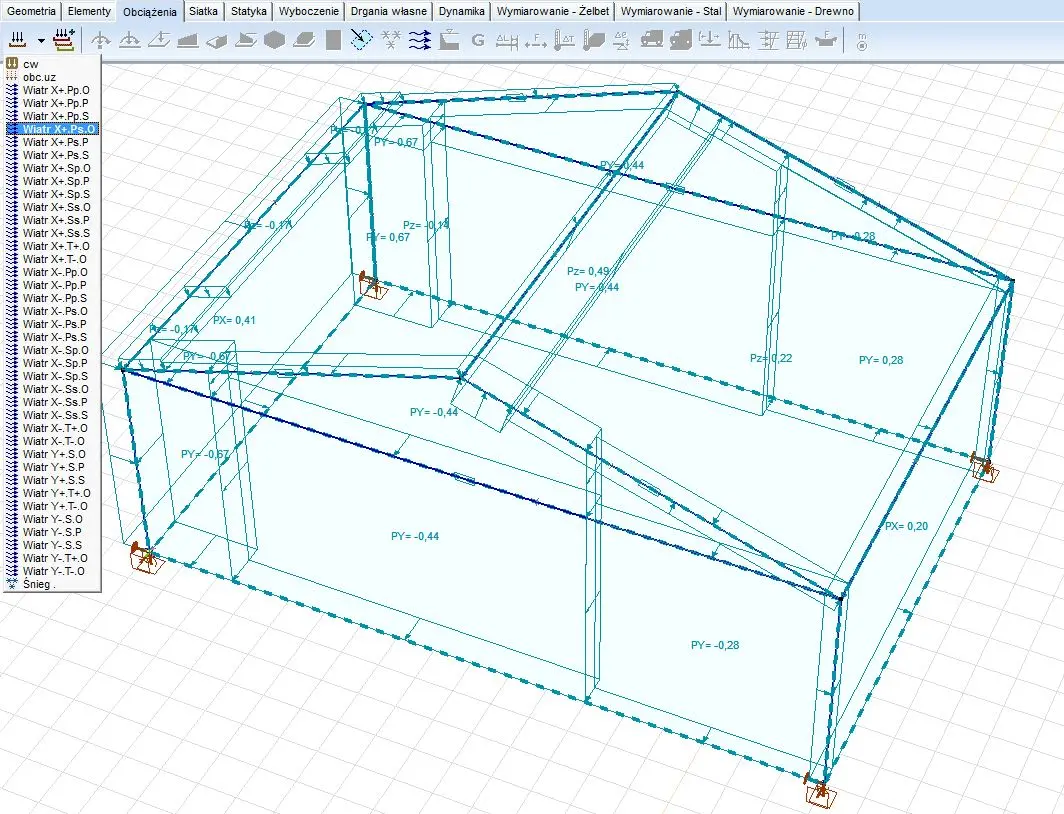Click the snow load snowflake icon
Viewport: 1064px width, 814px height.
coord(392,40)
